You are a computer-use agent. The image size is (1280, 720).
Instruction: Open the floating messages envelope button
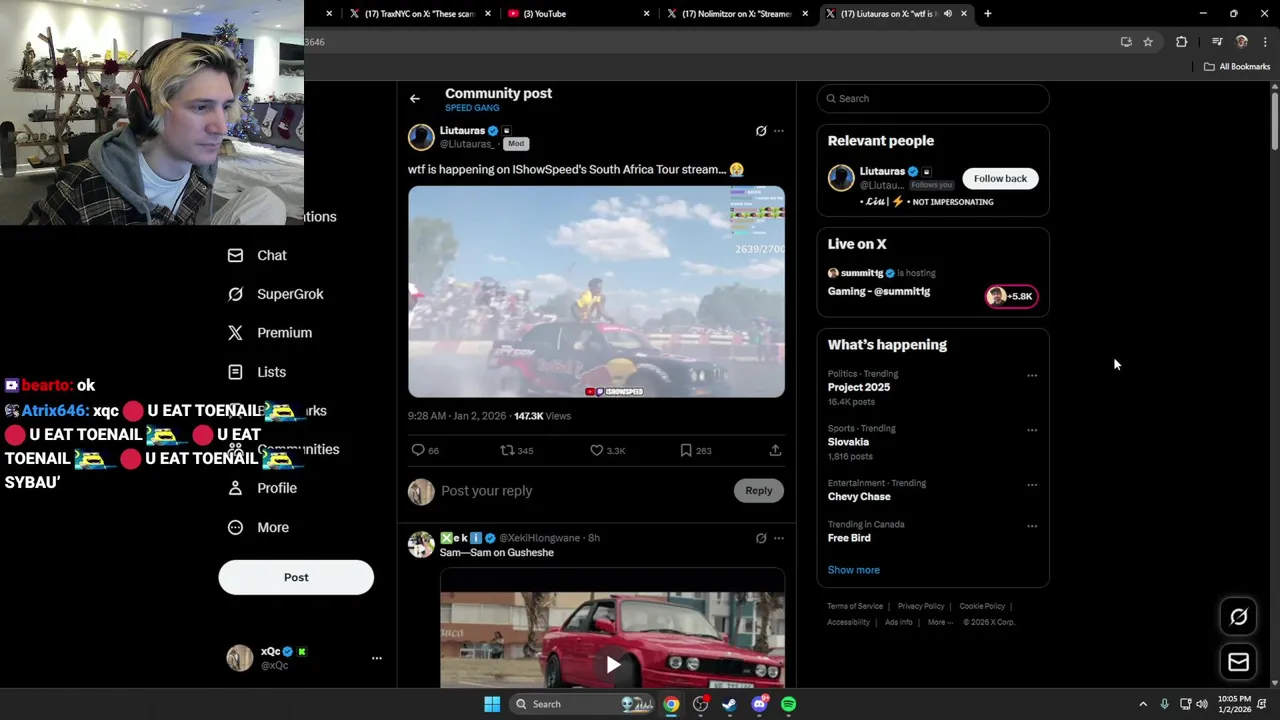1238,662
